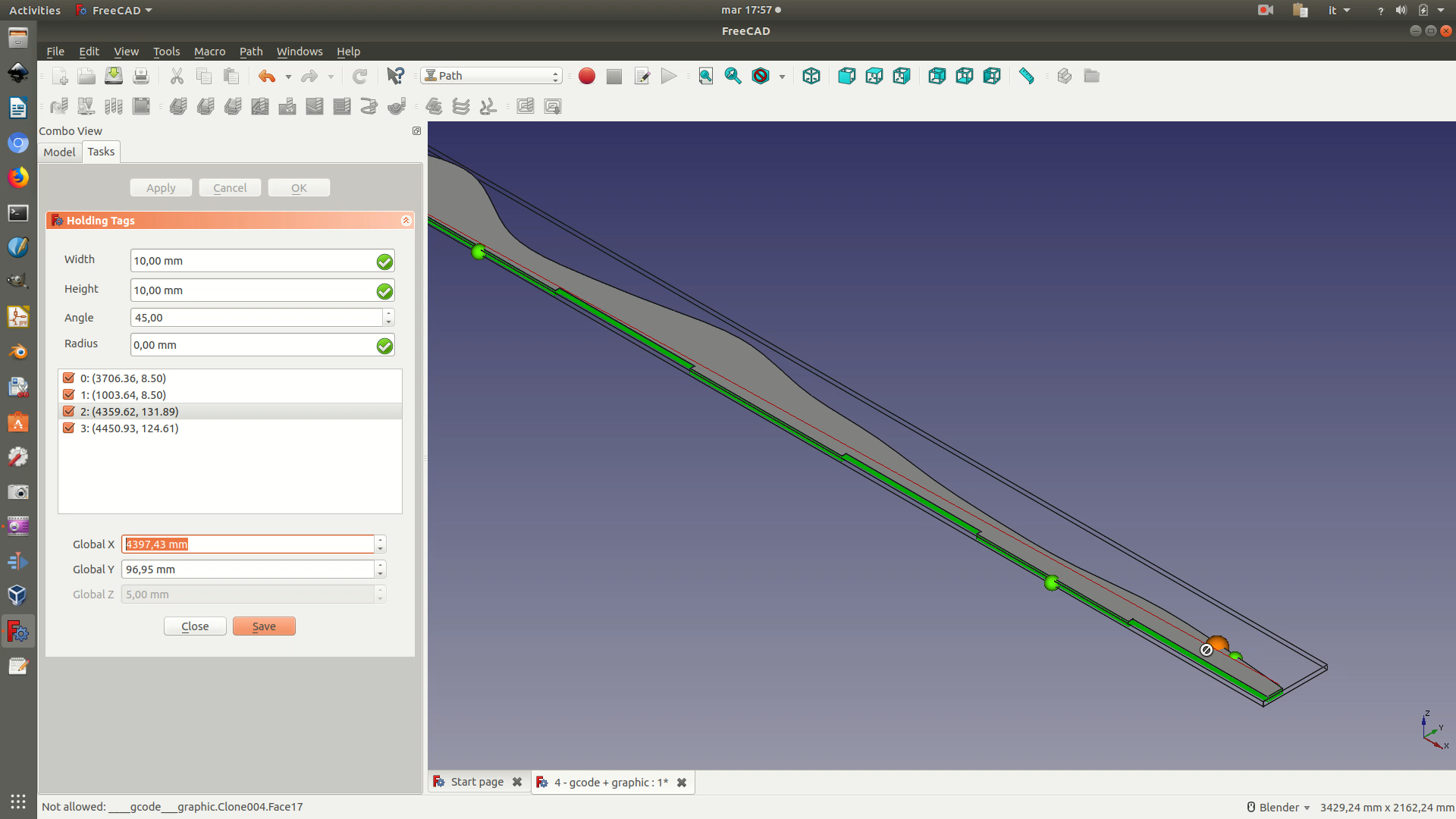Open the draw style dropdown arrow
Image resolution: width=1456 pixels, height=819 pixels.
782,77
